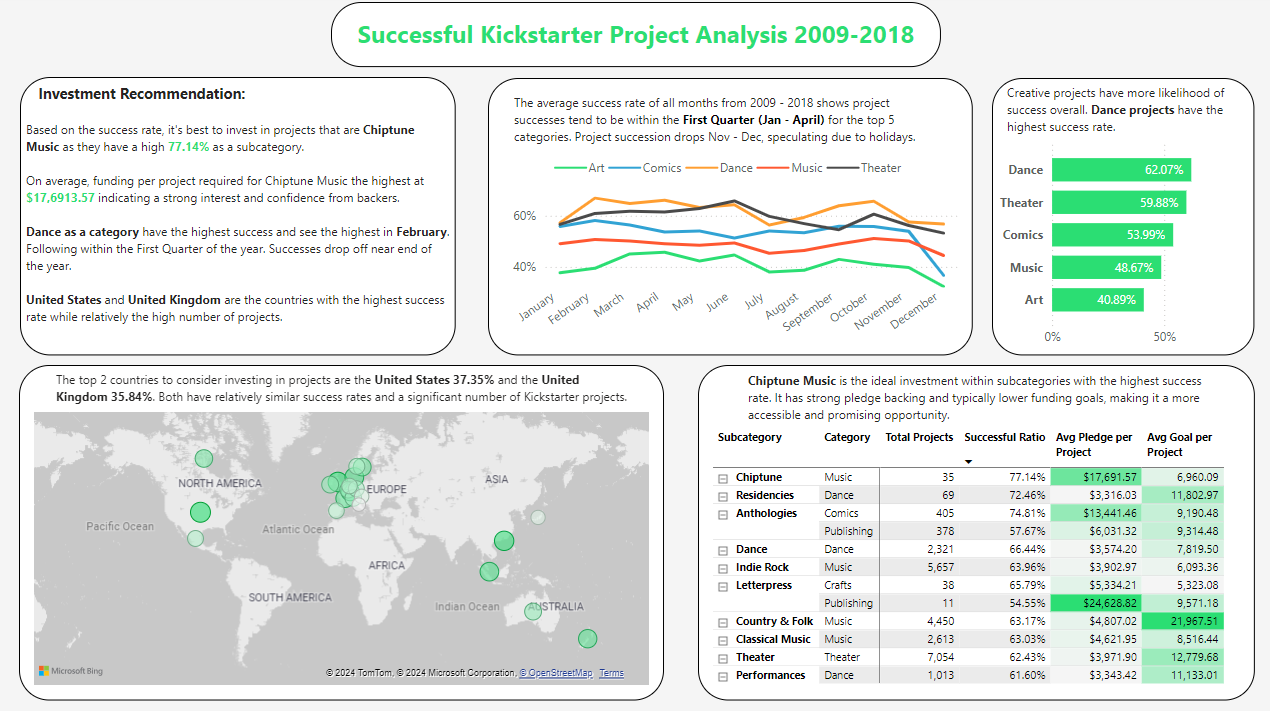Sort by Avg Goal per Project header
This screenshot has width=1270, height=711.
[1180, 444]
